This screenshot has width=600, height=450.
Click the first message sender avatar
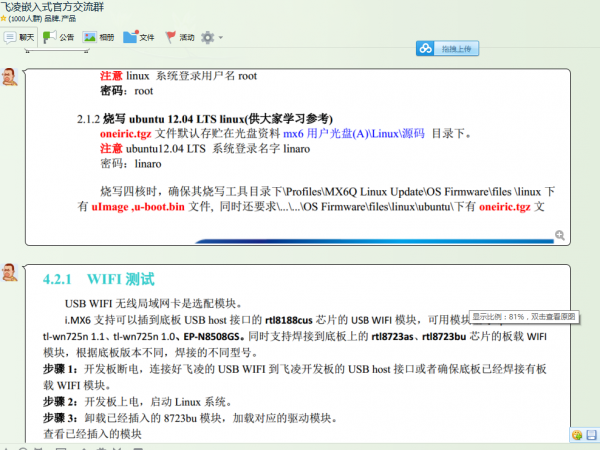pyautogui.click(x=9, y=77)
